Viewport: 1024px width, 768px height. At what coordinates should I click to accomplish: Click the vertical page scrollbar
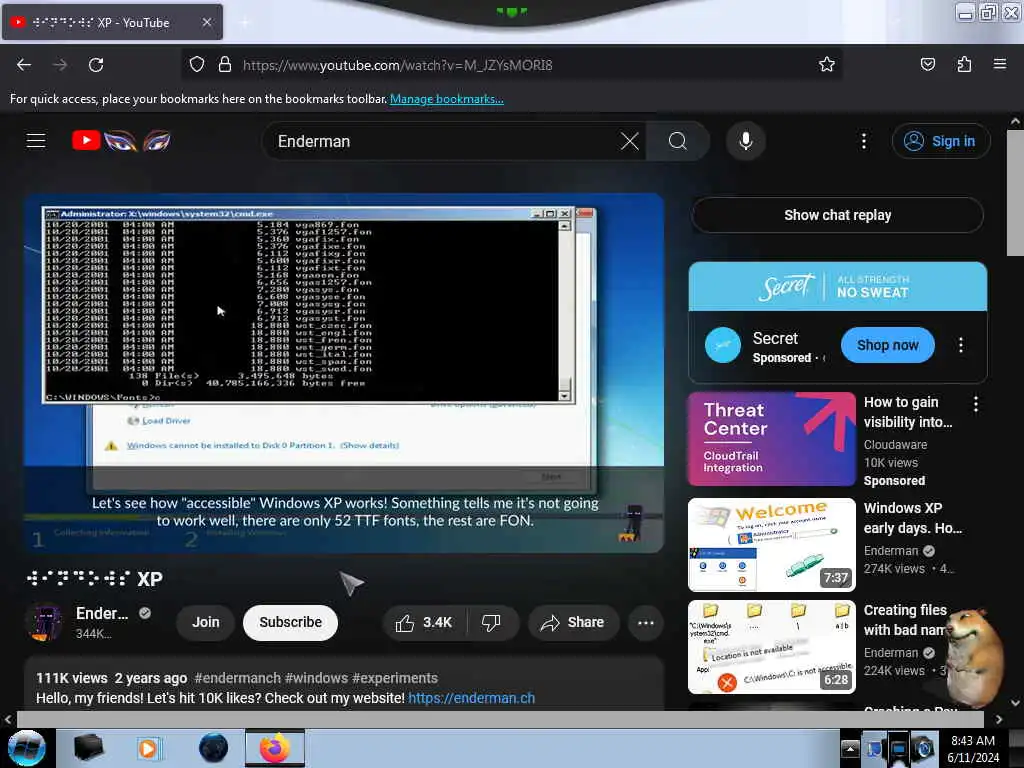click(1015, 193)
